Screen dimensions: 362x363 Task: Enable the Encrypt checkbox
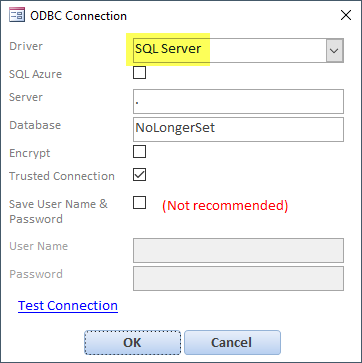139,151
